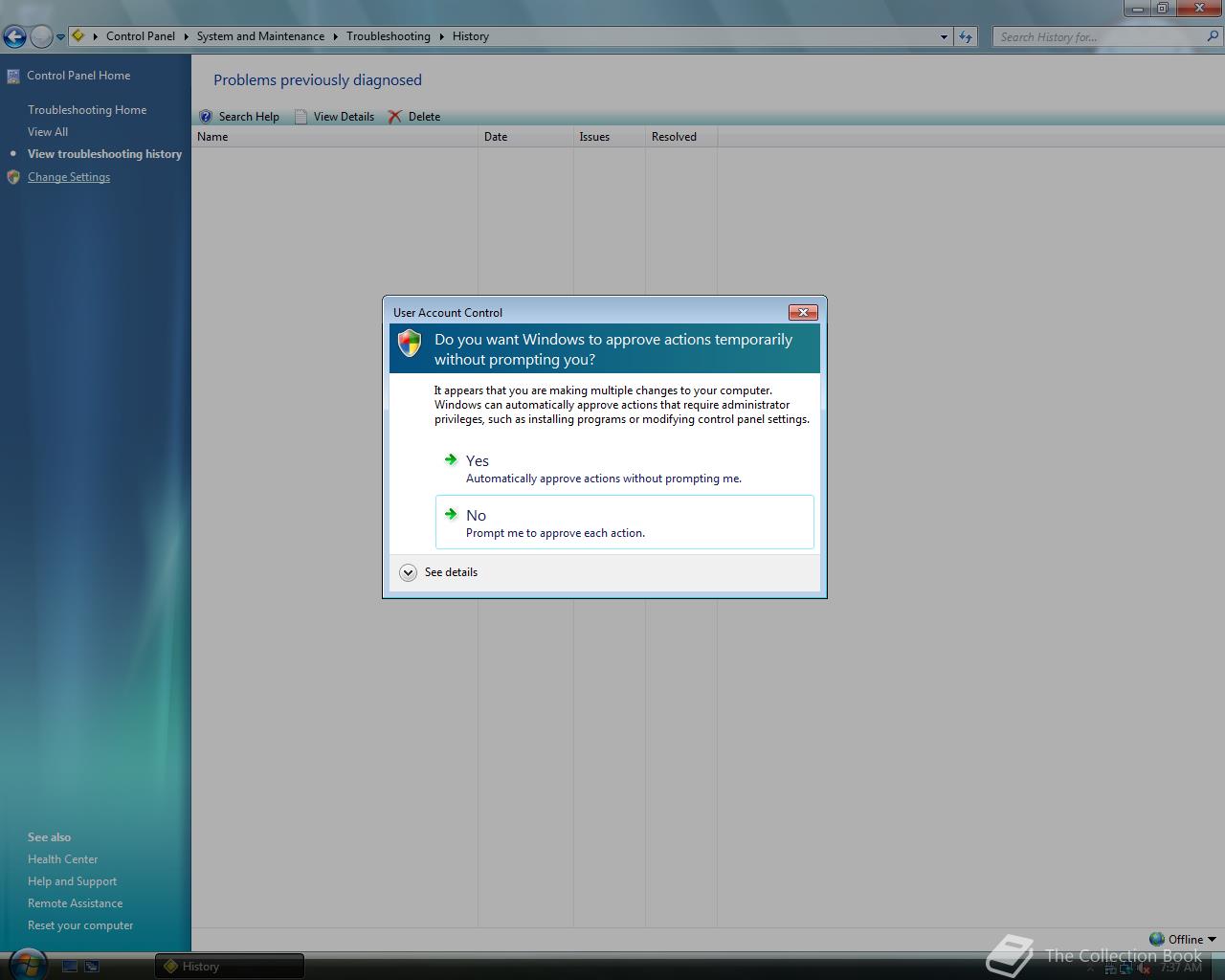
Task: Close the User Account Control dialog
Action: 803,312
